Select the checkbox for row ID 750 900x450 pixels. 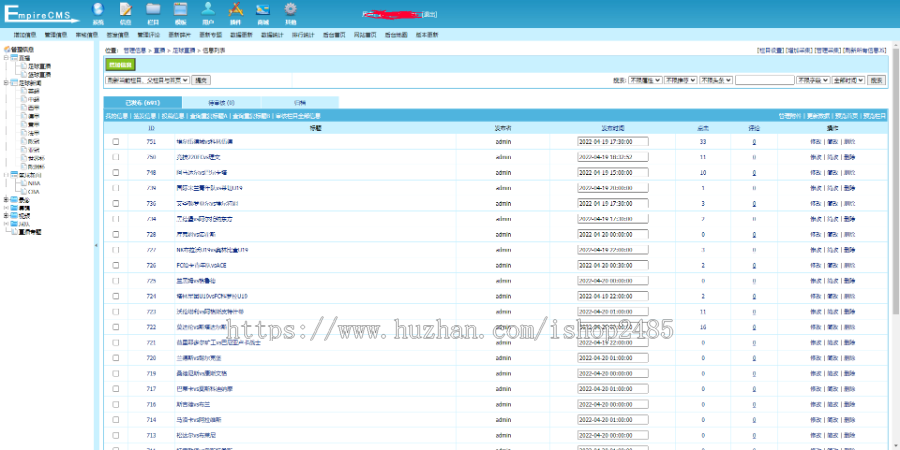click(116, 157)
